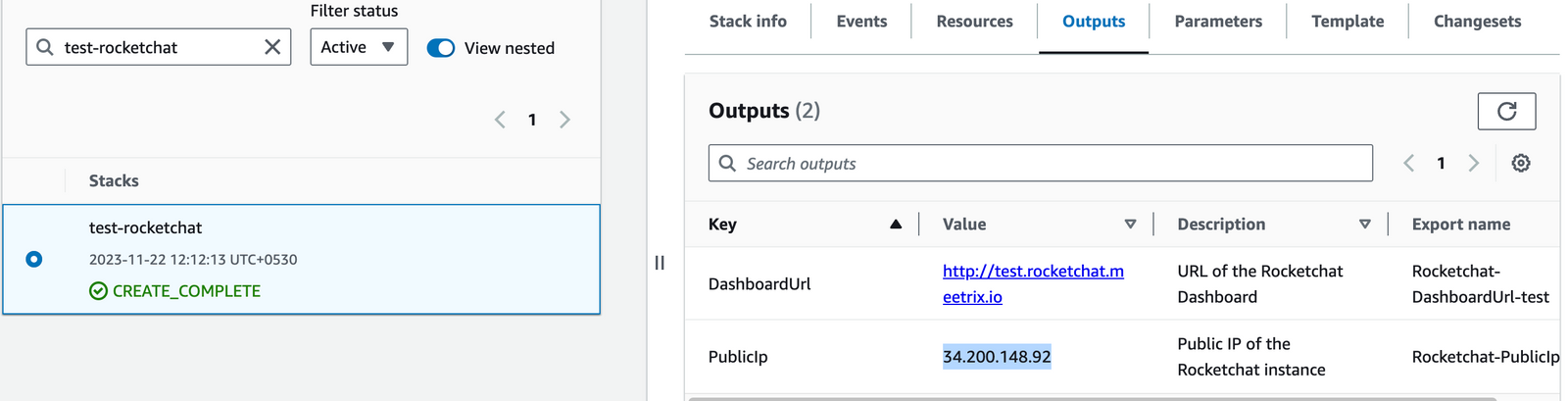Go to next page of outputs
Screen dimensions: 1568x401
coord(1473,164)
